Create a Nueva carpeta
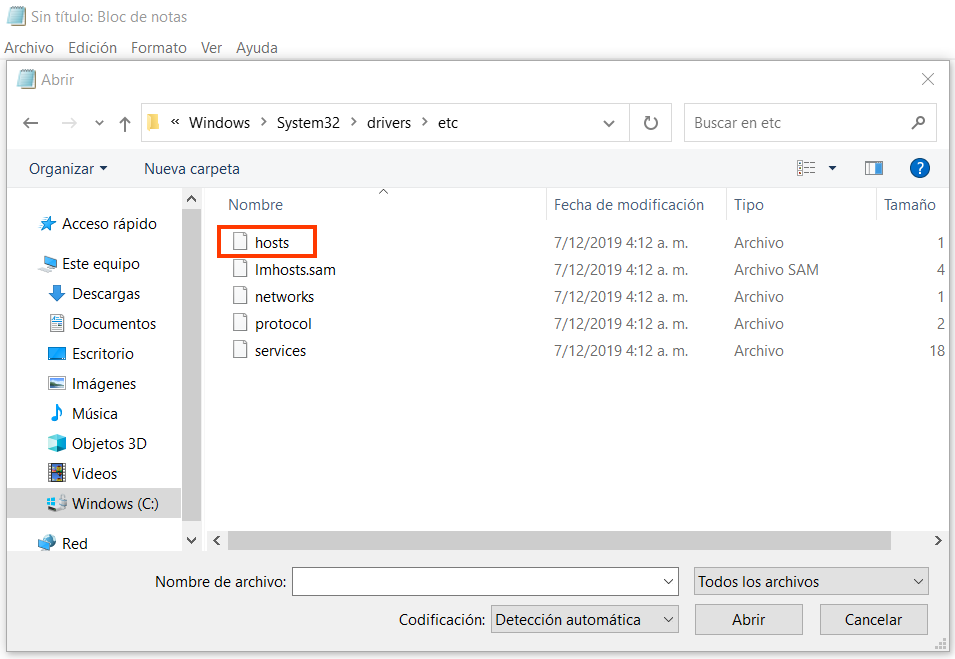The height and width of the screenshot is (659, 955). coord(191,168)
